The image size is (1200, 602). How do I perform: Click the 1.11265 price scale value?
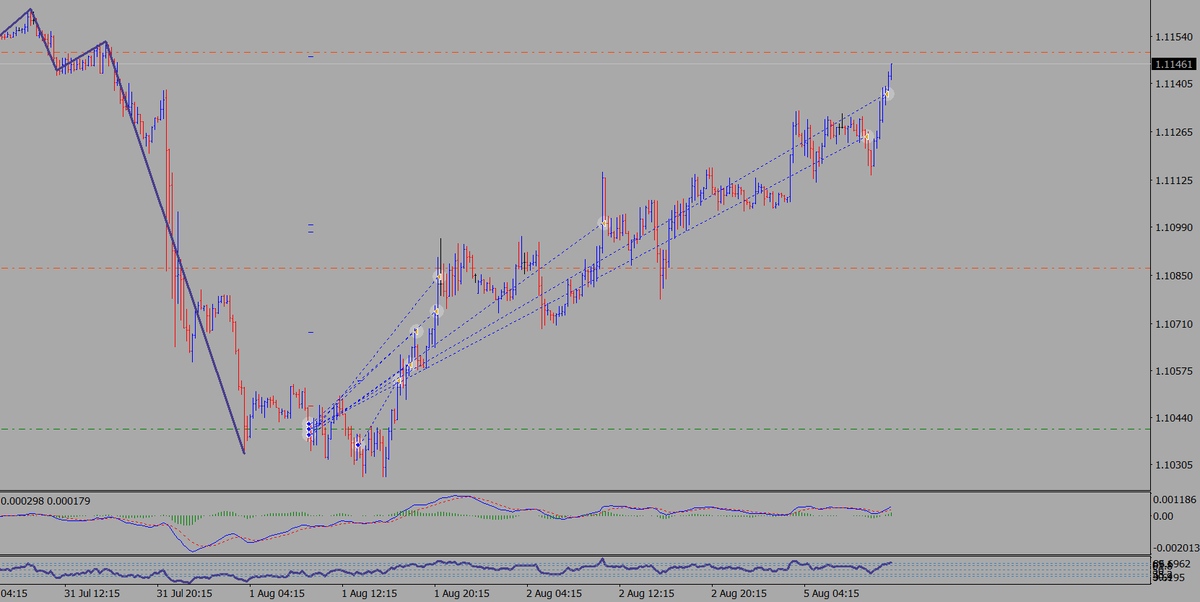[1172, 133]
